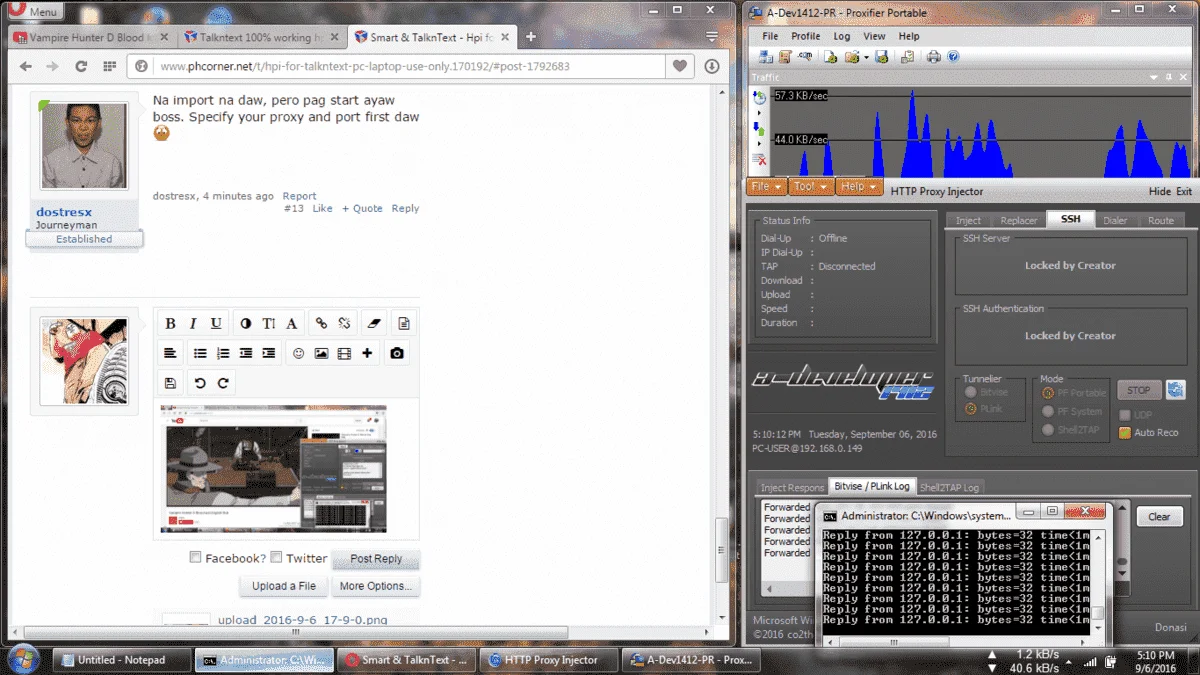Outdent text in reply editor
The height and width of the screenshot is (675, 1200).
246,353
